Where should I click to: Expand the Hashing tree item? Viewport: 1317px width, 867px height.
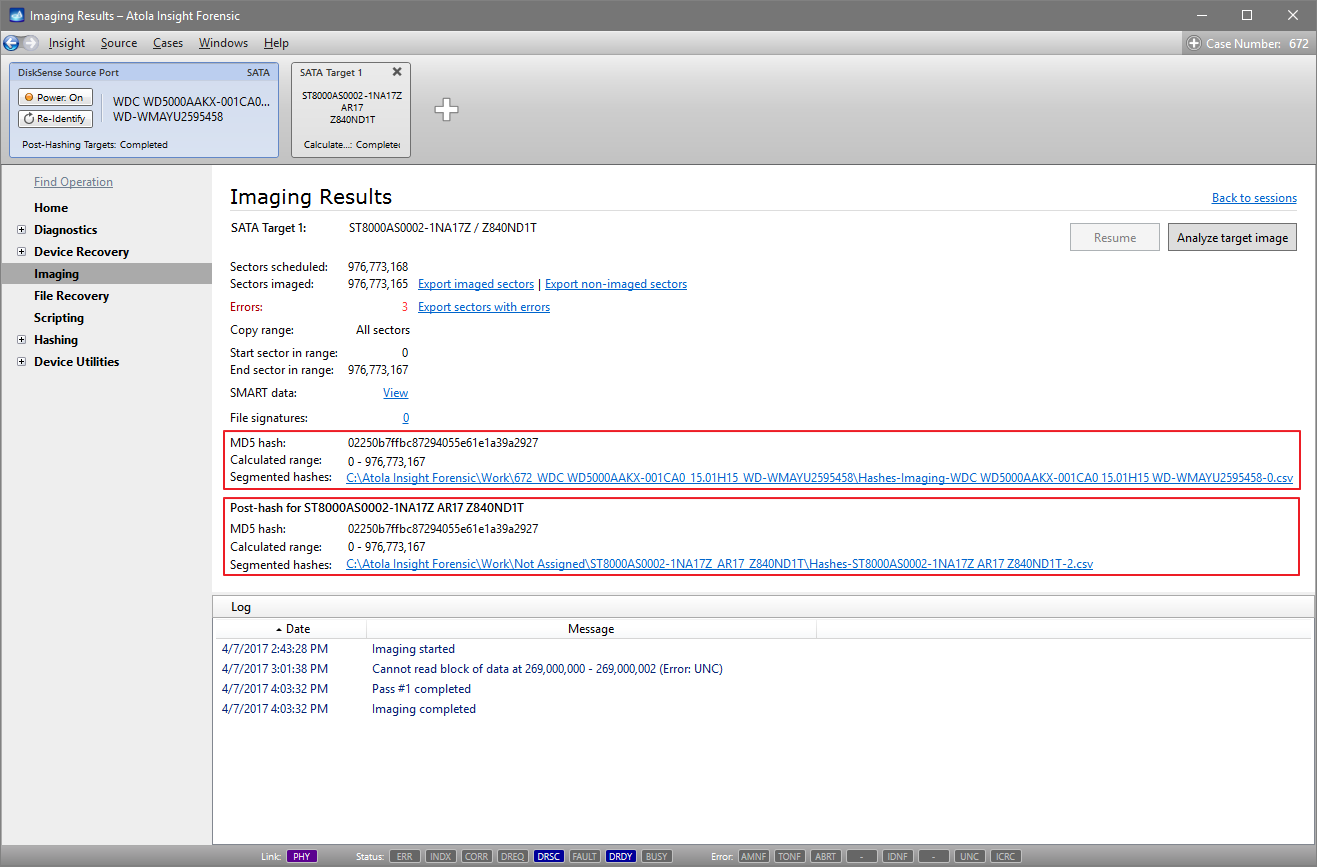click(x=22, y=339)
